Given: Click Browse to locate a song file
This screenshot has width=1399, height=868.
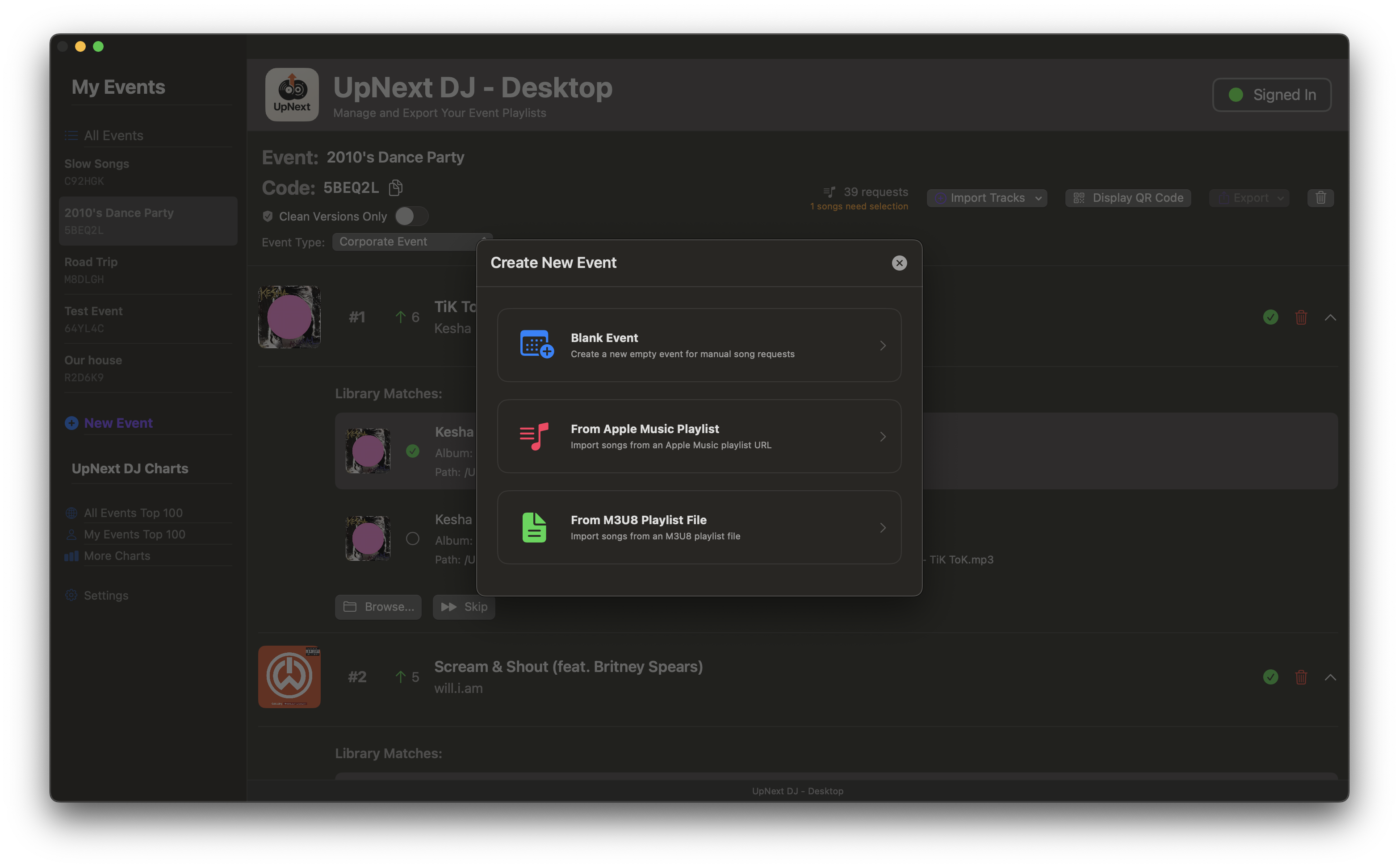Looking at the screenshot, I should (378, 607).
